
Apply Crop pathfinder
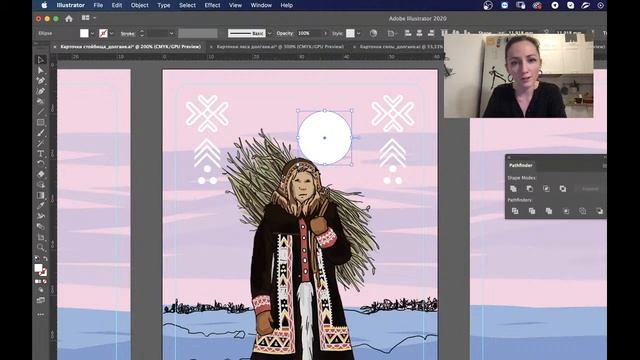click(x=566, y=211)
